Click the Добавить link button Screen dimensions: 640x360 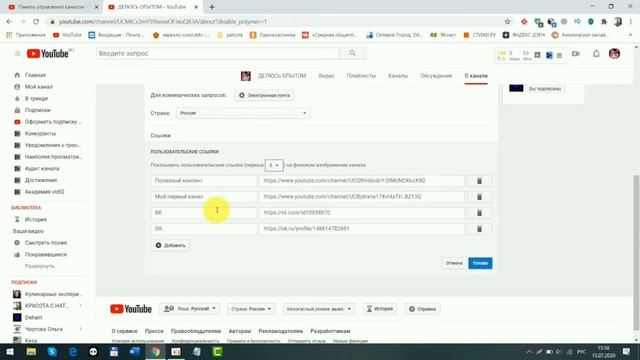(x=170, y=245)
